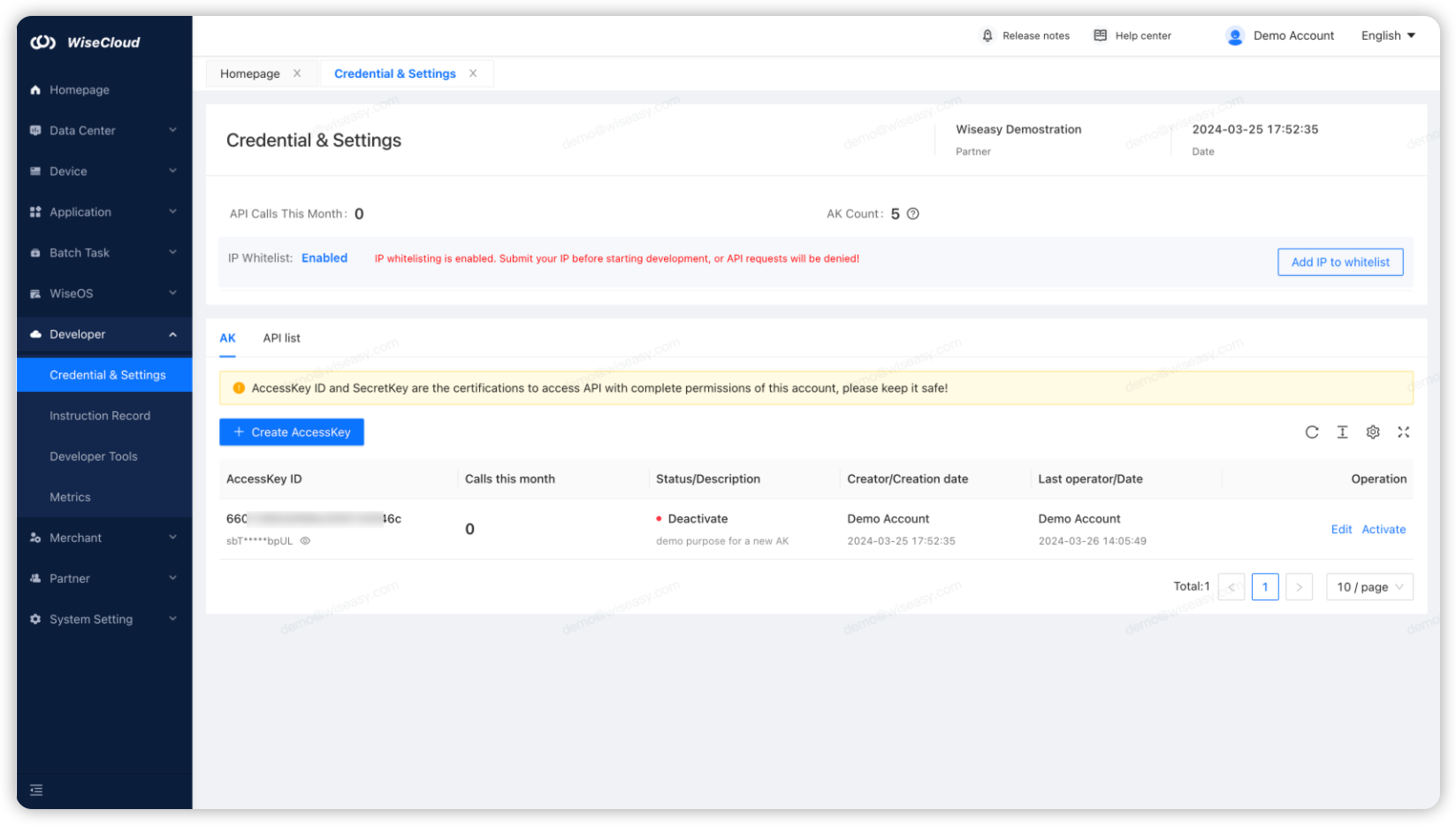Click the refresh icon above the table
The width and height of the screenshot is (1456, 825).
1312,432
